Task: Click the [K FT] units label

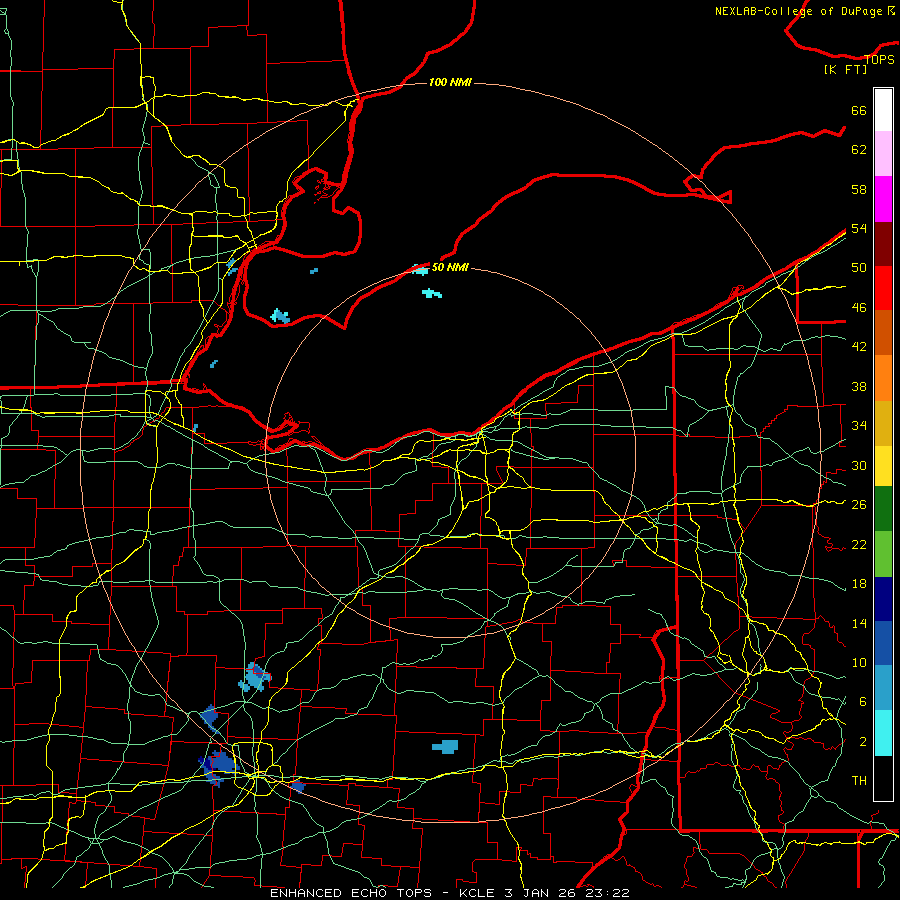Action: pyautogui.click(x=845, y=69)
